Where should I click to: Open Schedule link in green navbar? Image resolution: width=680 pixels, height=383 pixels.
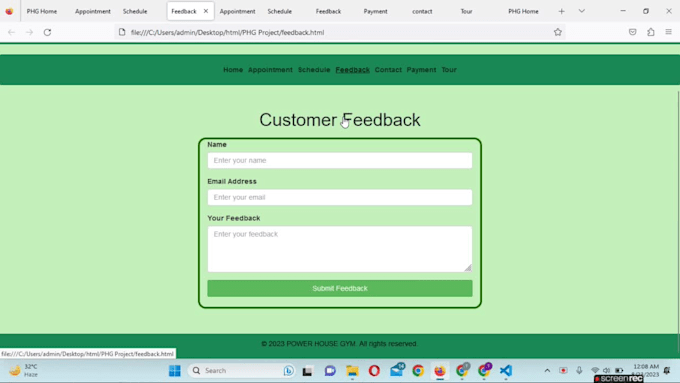pyautogui.click(x=314, y=70)
